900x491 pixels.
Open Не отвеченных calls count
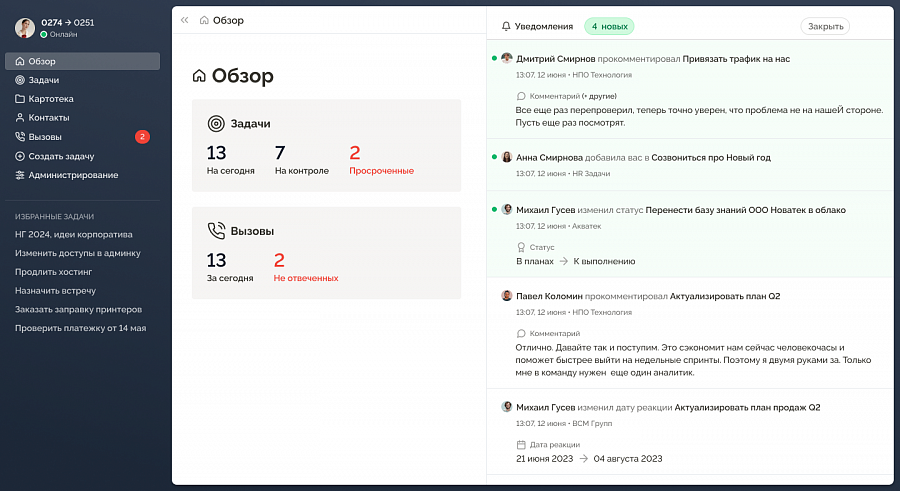(306, 267)
